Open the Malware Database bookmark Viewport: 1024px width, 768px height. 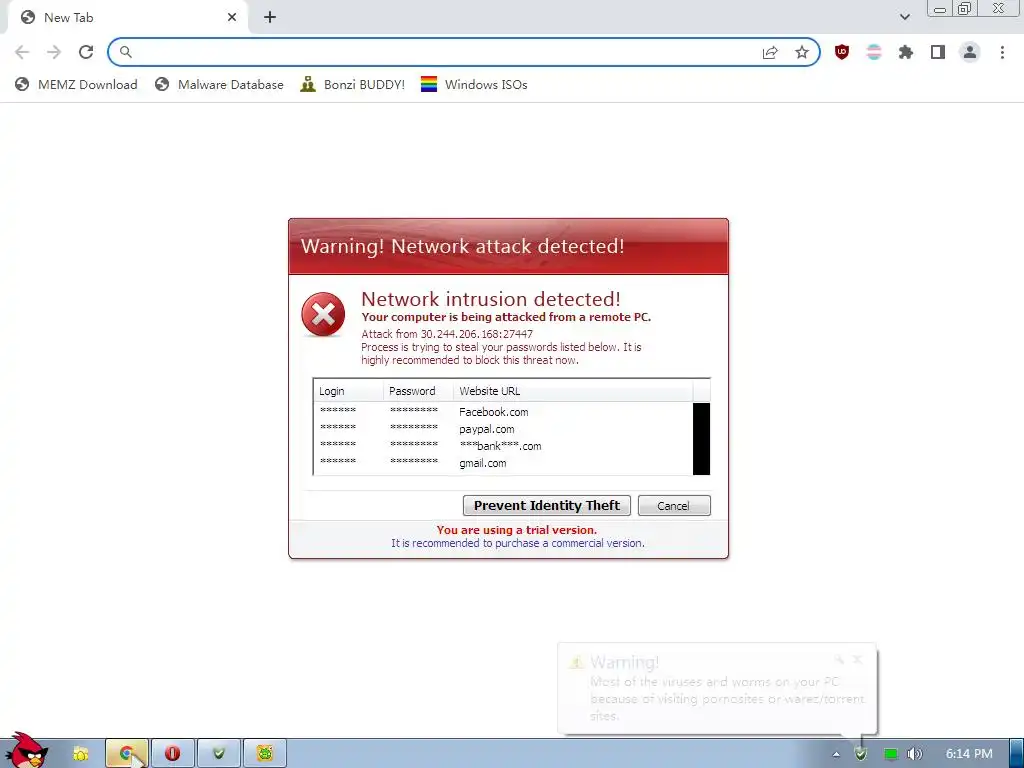tap(219, 84)
